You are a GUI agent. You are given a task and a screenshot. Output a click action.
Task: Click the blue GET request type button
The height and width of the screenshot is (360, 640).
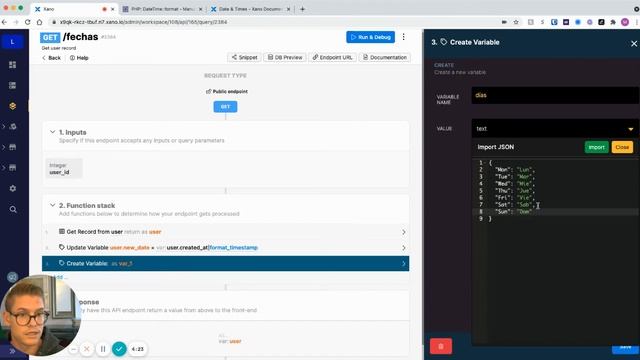225,107
